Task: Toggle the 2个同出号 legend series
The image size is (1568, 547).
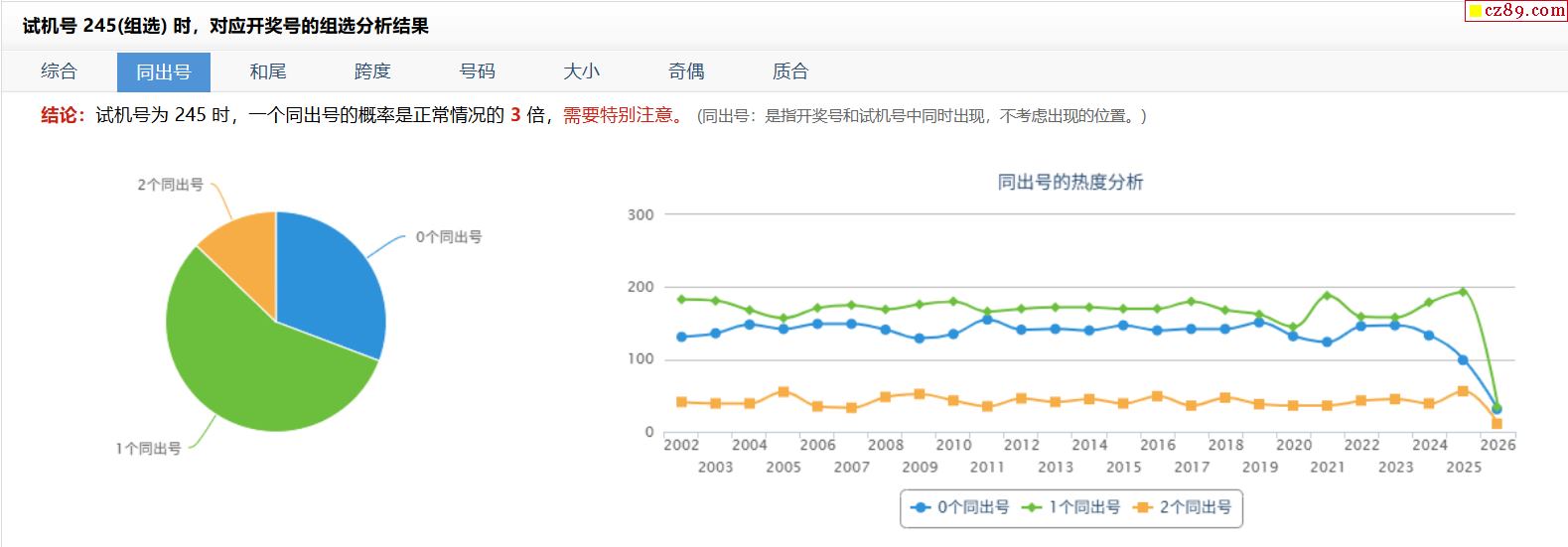Action: pos(1183,507)
